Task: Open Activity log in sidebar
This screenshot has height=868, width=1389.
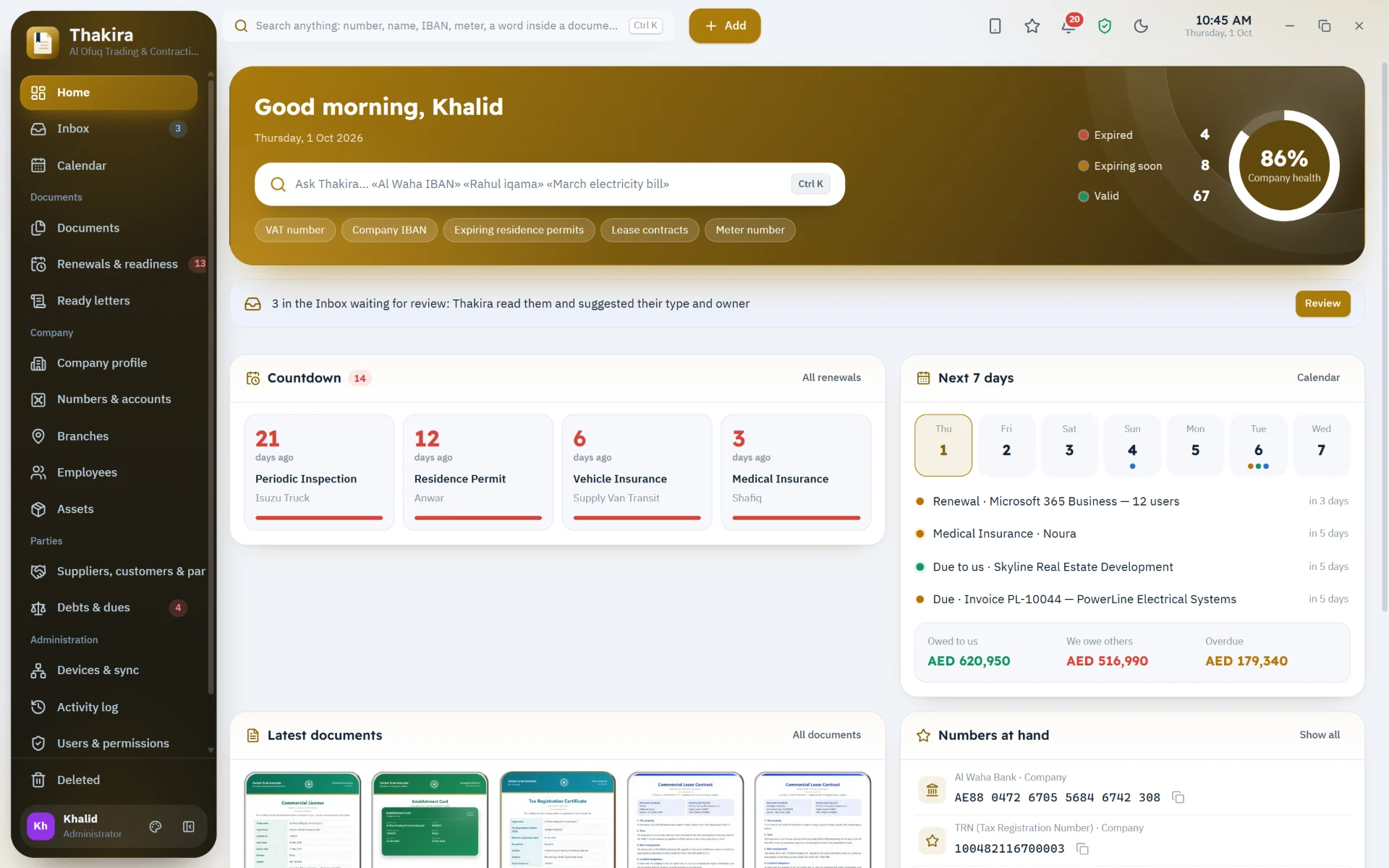Action: (x=109, y=707)
